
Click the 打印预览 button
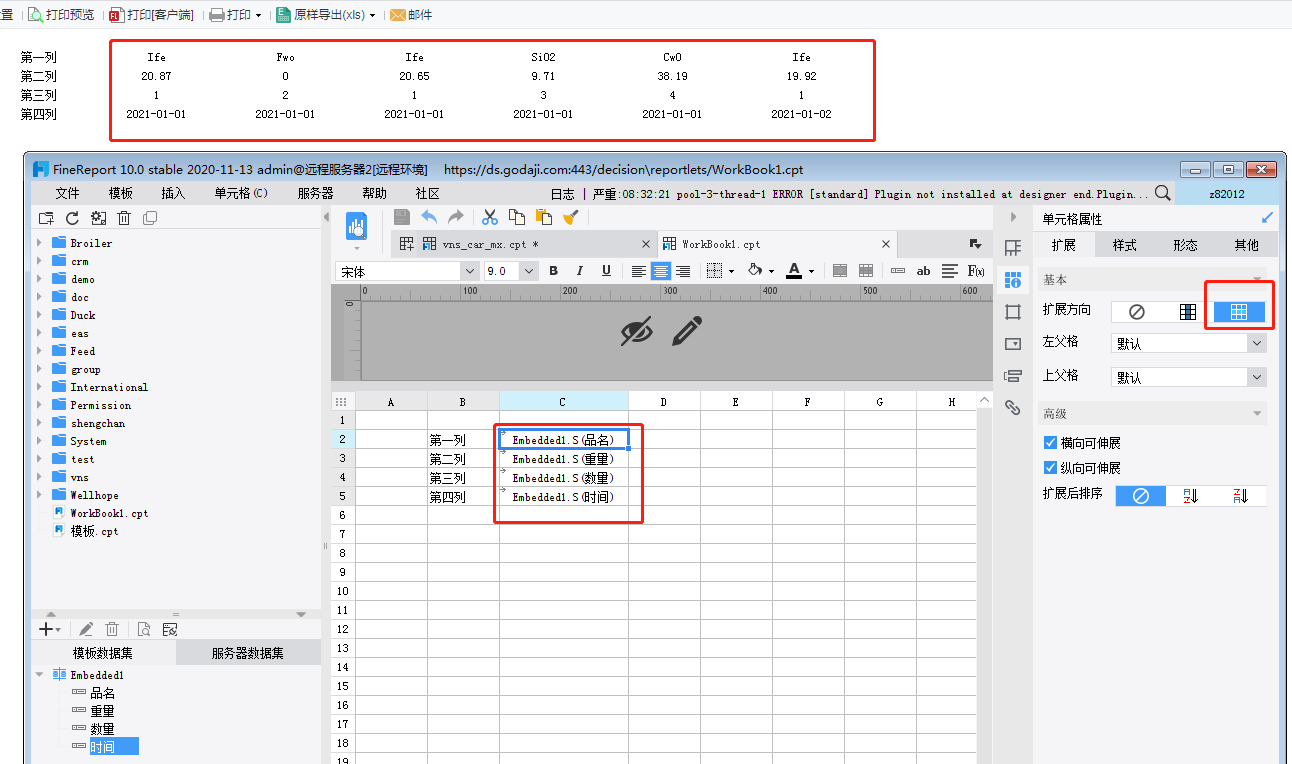coord(61,15)
